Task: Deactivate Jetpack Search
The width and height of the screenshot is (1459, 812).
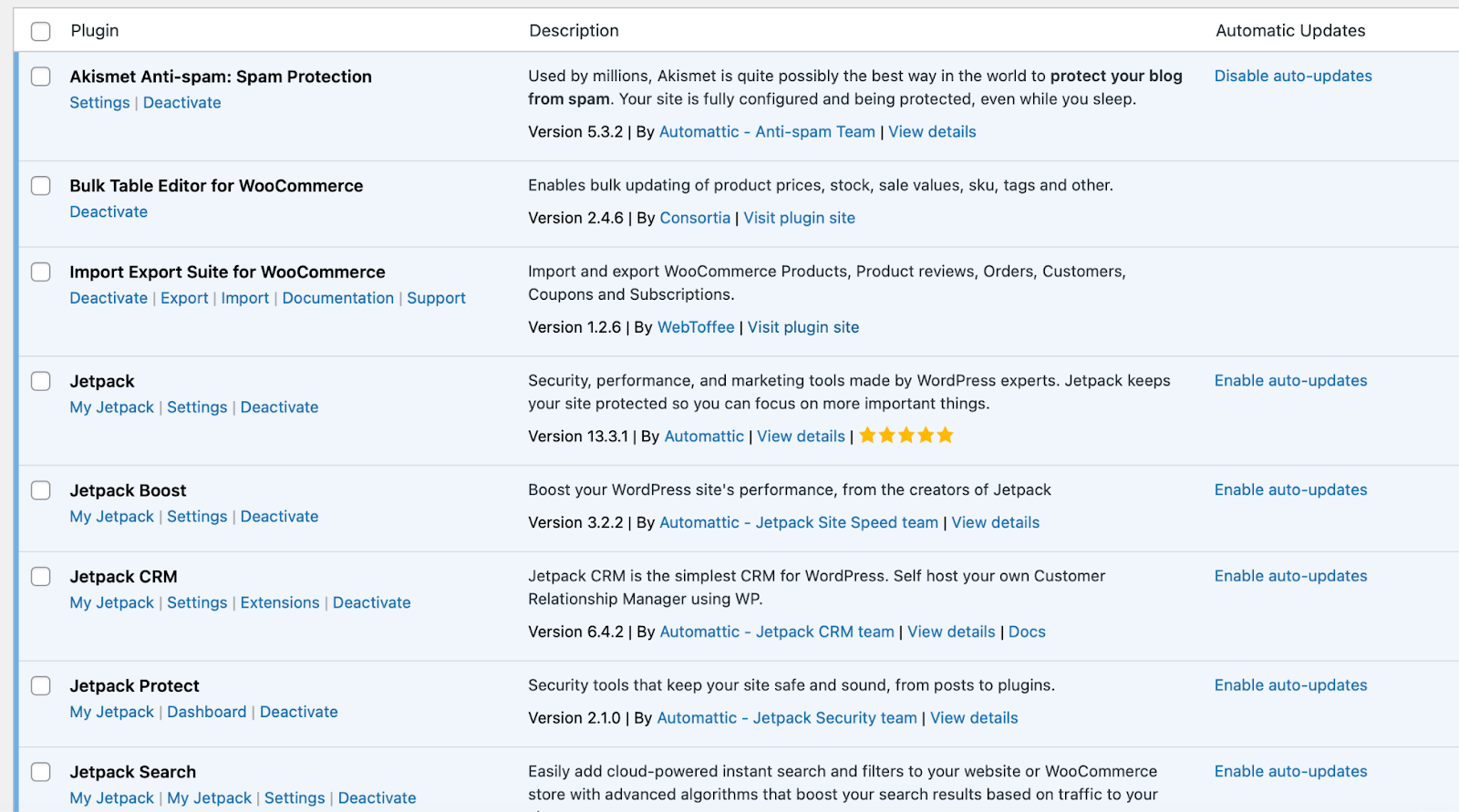Action: click(378, 799)
